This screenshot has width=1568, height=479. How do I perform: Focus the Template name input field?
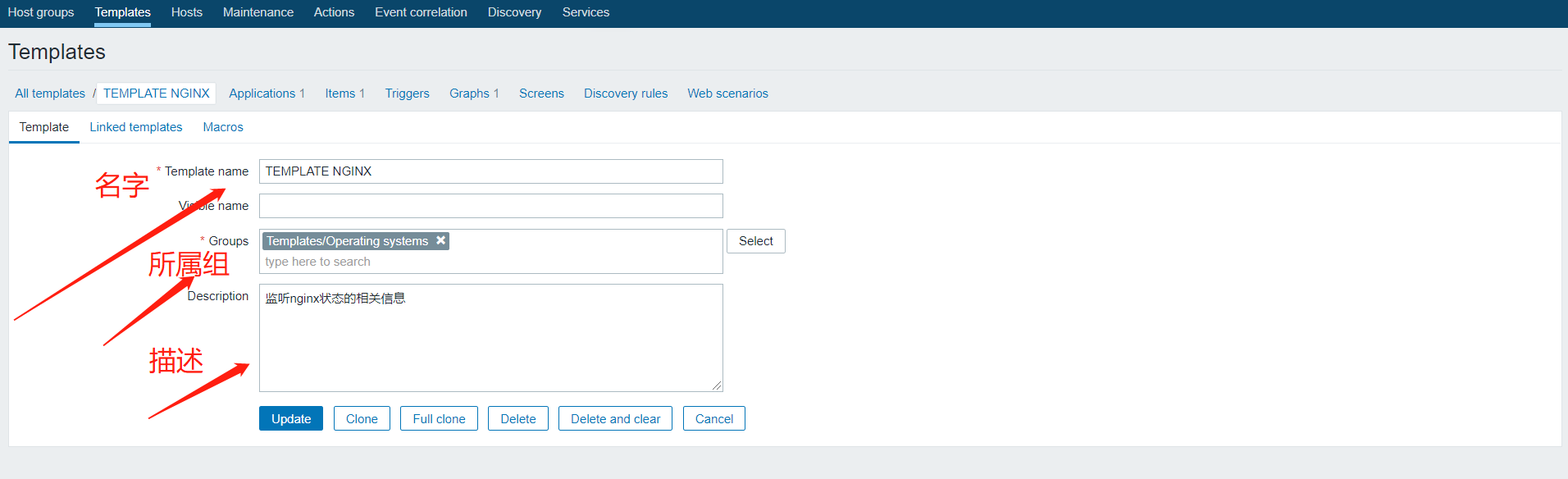491,171
